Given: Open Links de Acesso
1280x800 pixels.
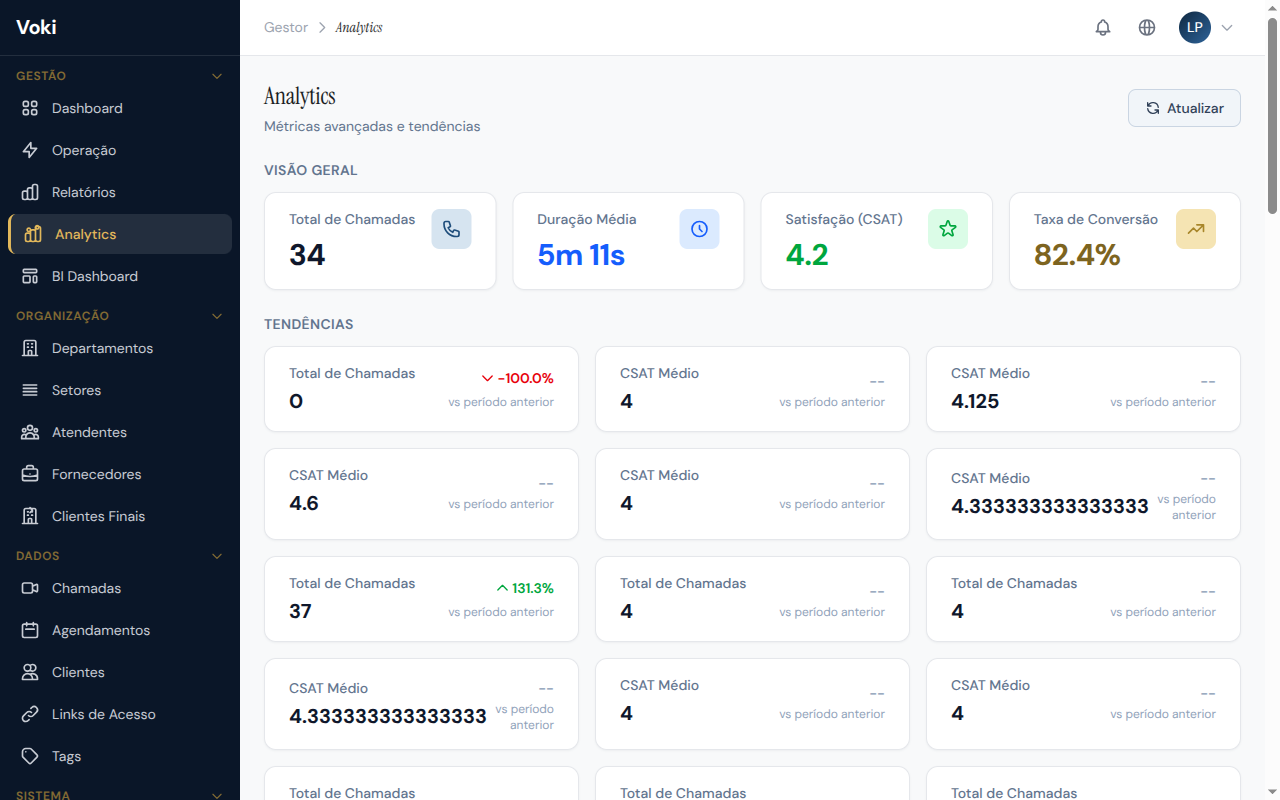Looking at the screenshot, I should pos(102,714).
